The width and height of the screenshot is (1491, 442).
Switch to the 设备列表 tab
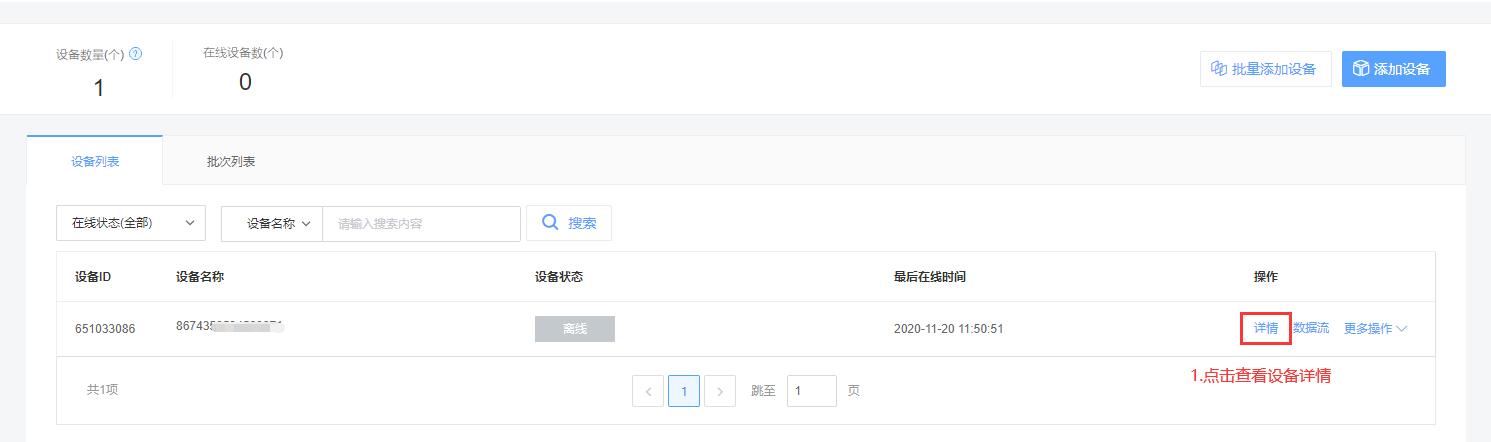point(94,161)
